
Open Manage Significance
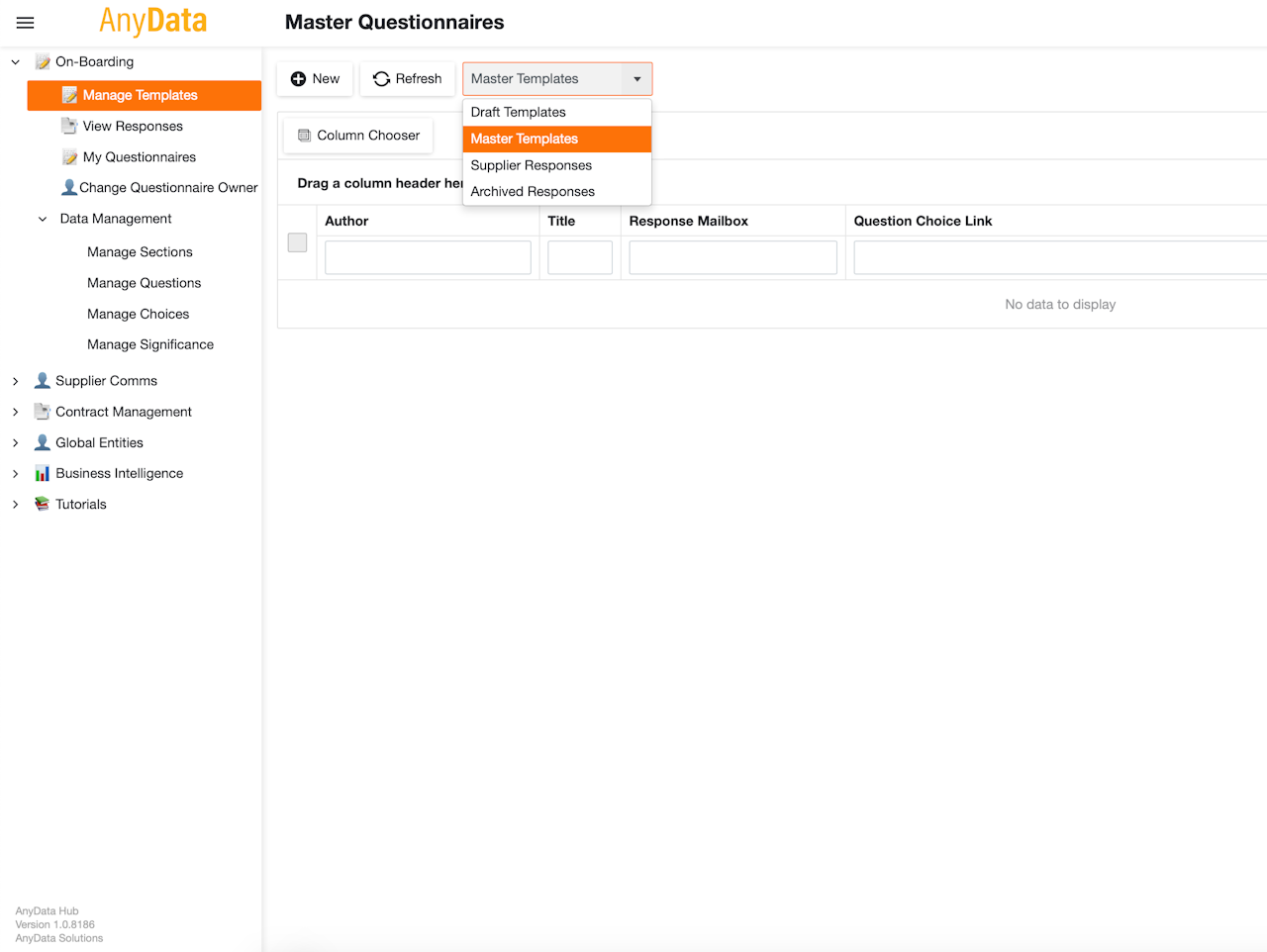[x=150, y=344]
